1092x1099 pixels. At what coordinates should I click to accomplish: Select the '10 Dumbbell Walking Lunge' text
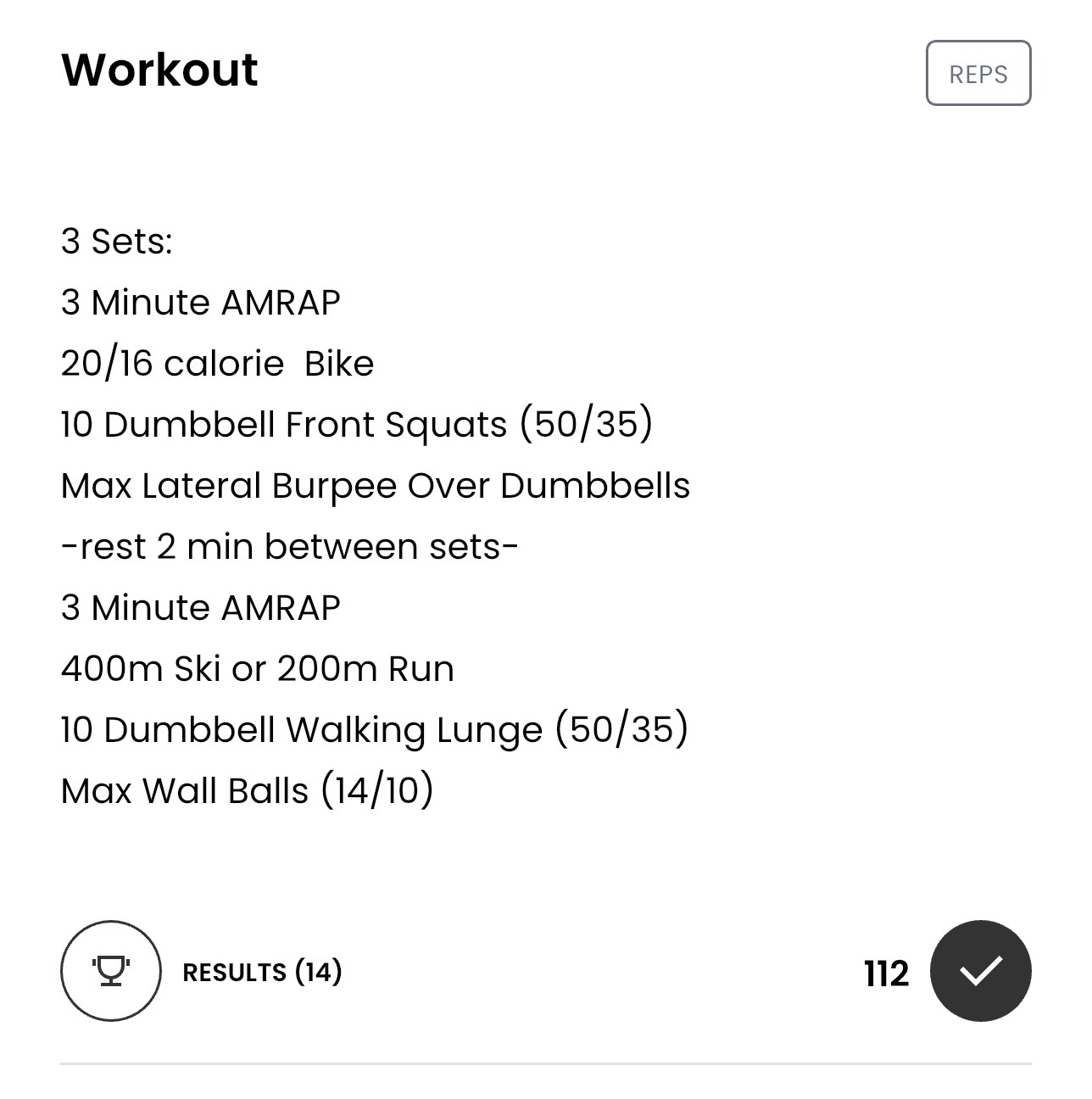302,729
